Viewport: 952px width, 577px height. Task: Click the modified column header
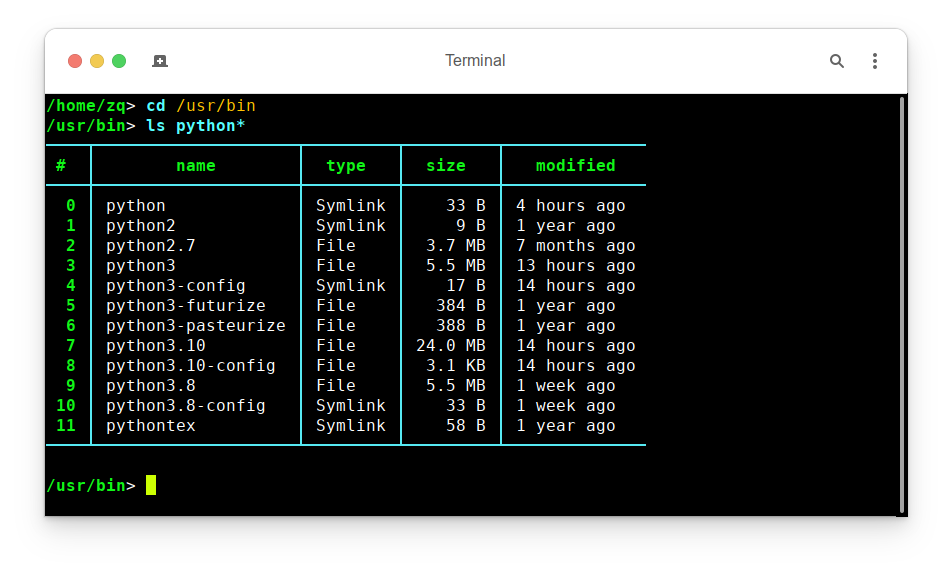point(575,165)
